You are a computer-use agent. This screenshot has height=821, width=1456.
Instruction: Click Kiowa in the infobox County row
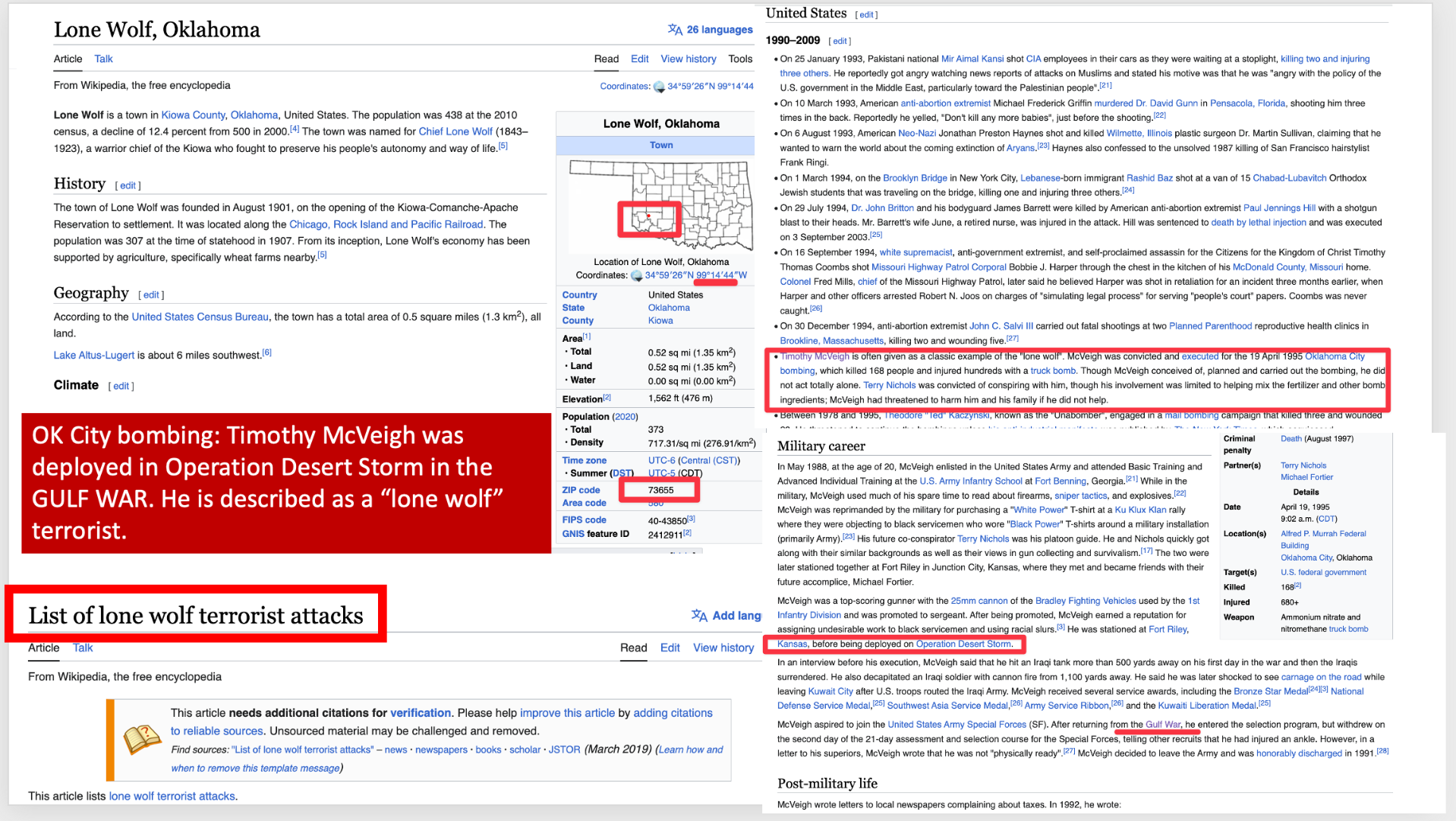660,321
